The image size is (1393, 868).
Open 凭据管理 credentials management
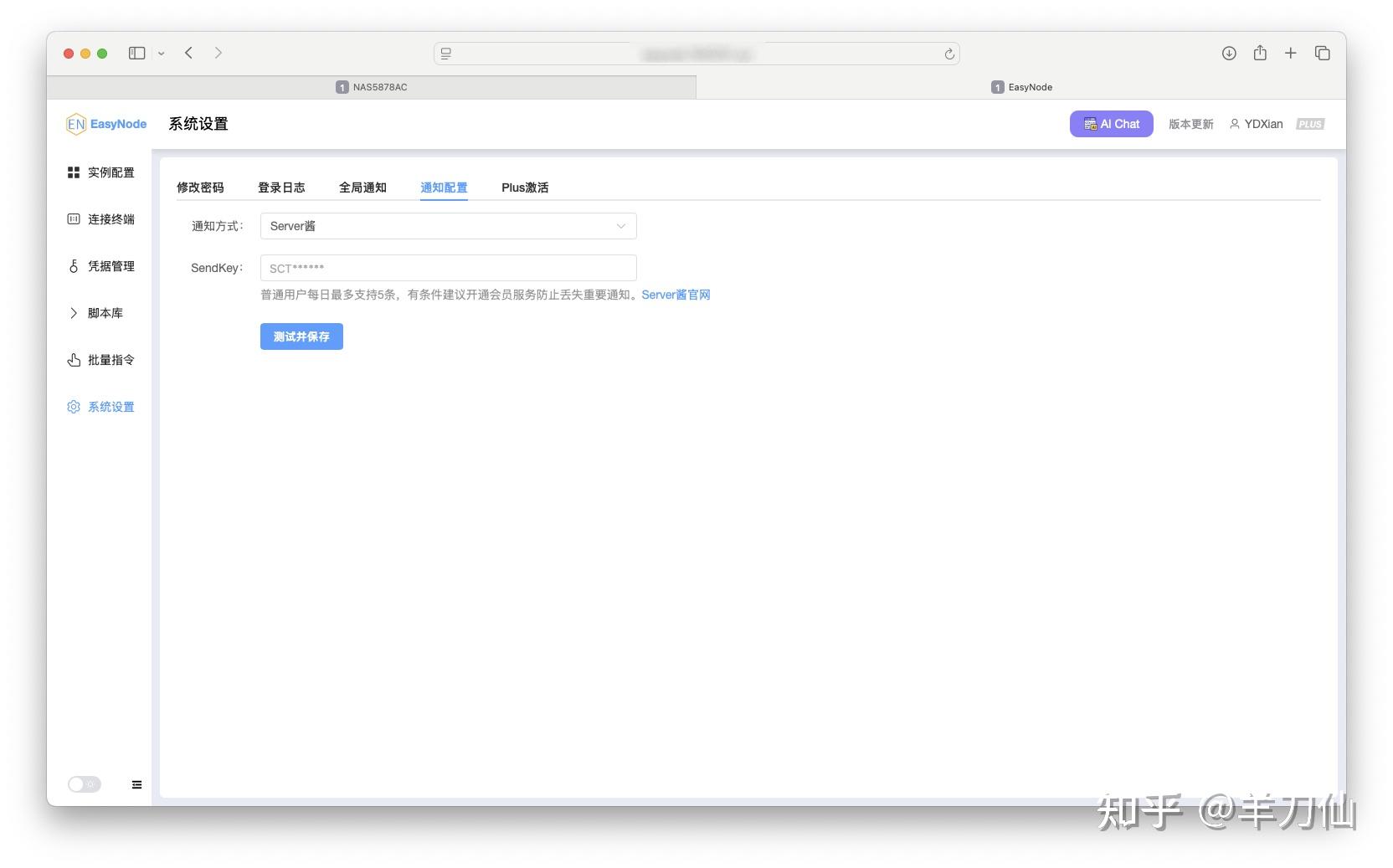[x=111, y=266]
